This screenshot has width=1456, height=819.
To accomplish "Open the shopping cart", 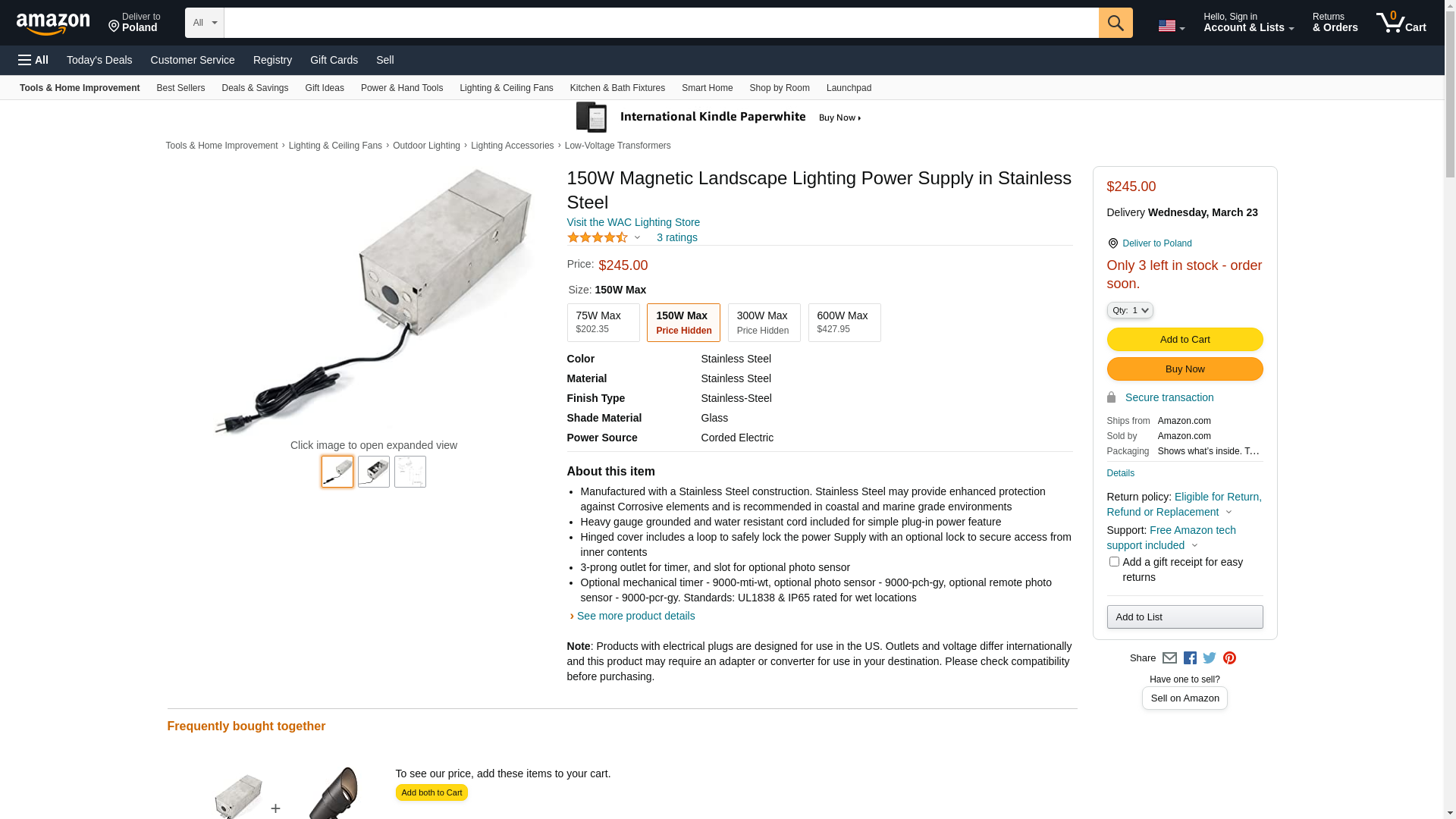I will [x=1401, y=23].
